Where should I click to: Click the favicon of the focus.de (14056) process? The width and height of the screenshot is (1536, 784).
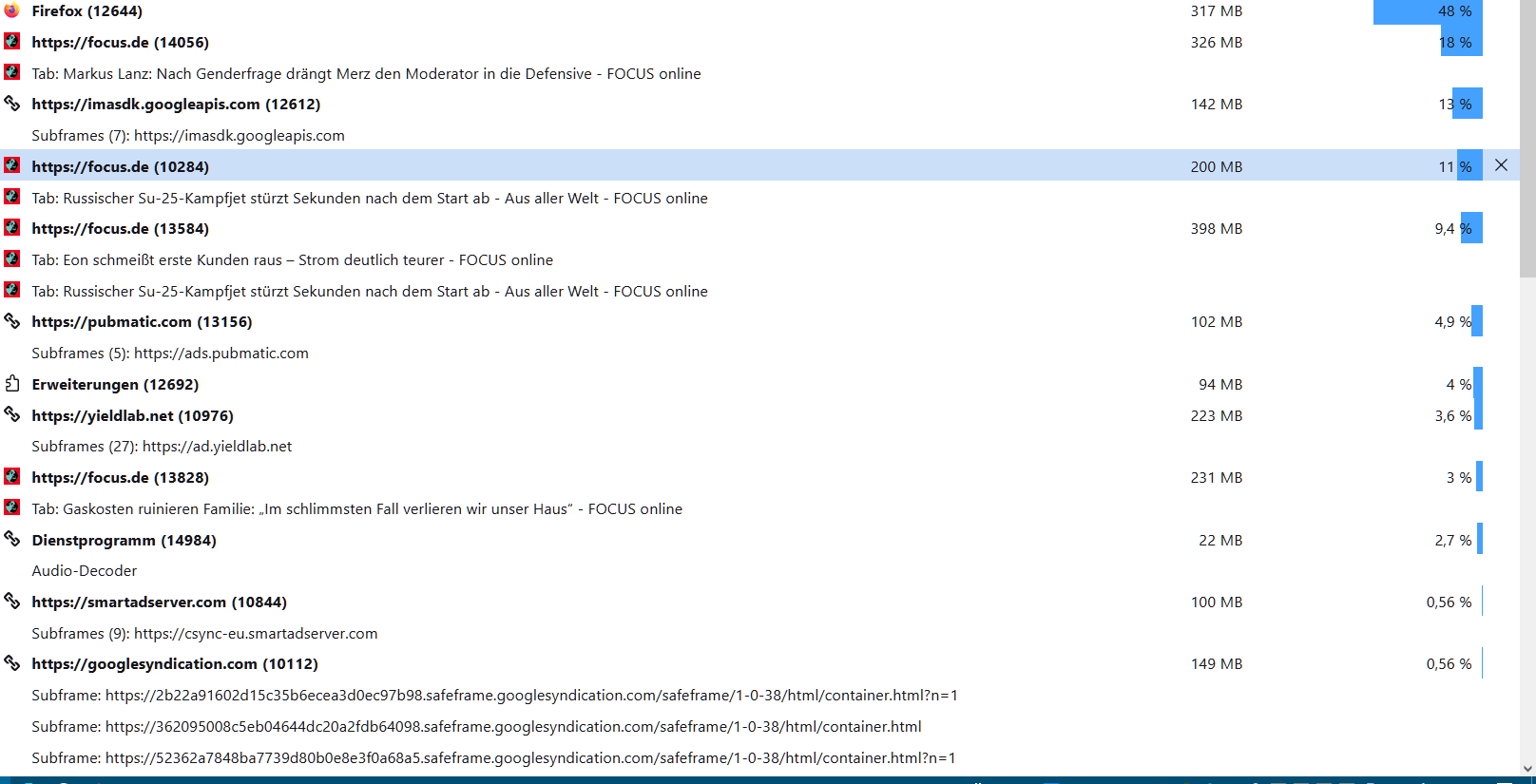pos(11,41)
